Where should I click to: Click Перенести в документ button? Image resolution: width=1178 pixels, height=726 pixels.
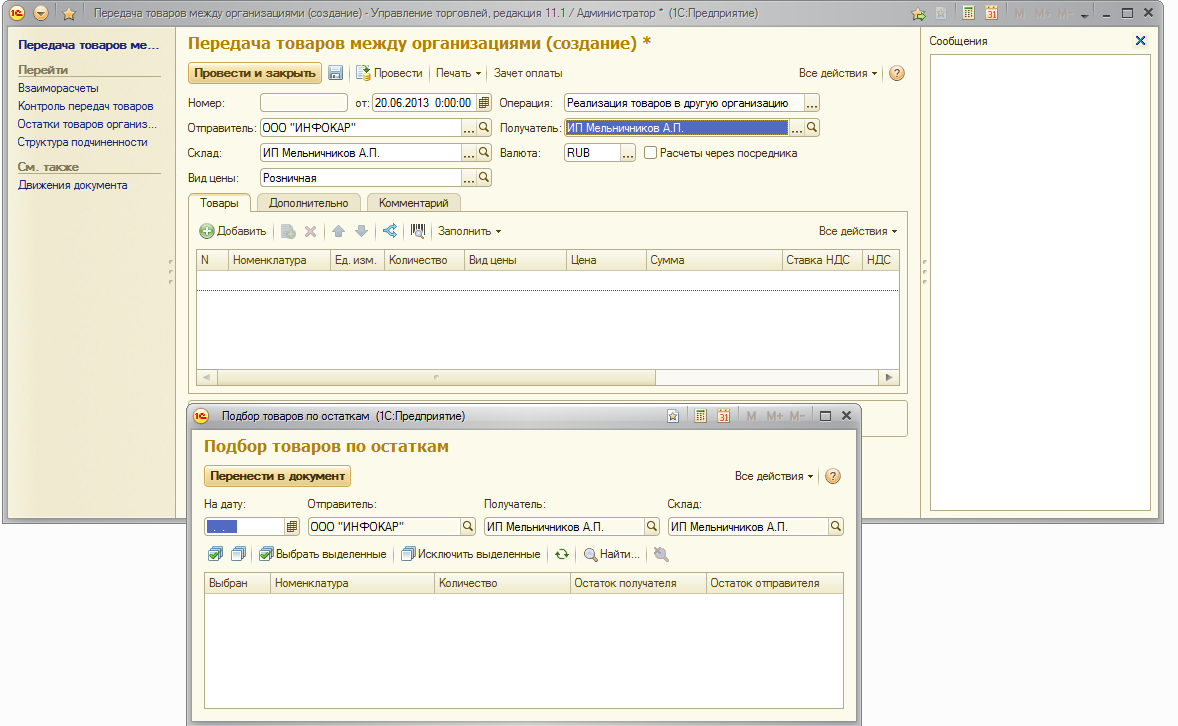point(277,476)
